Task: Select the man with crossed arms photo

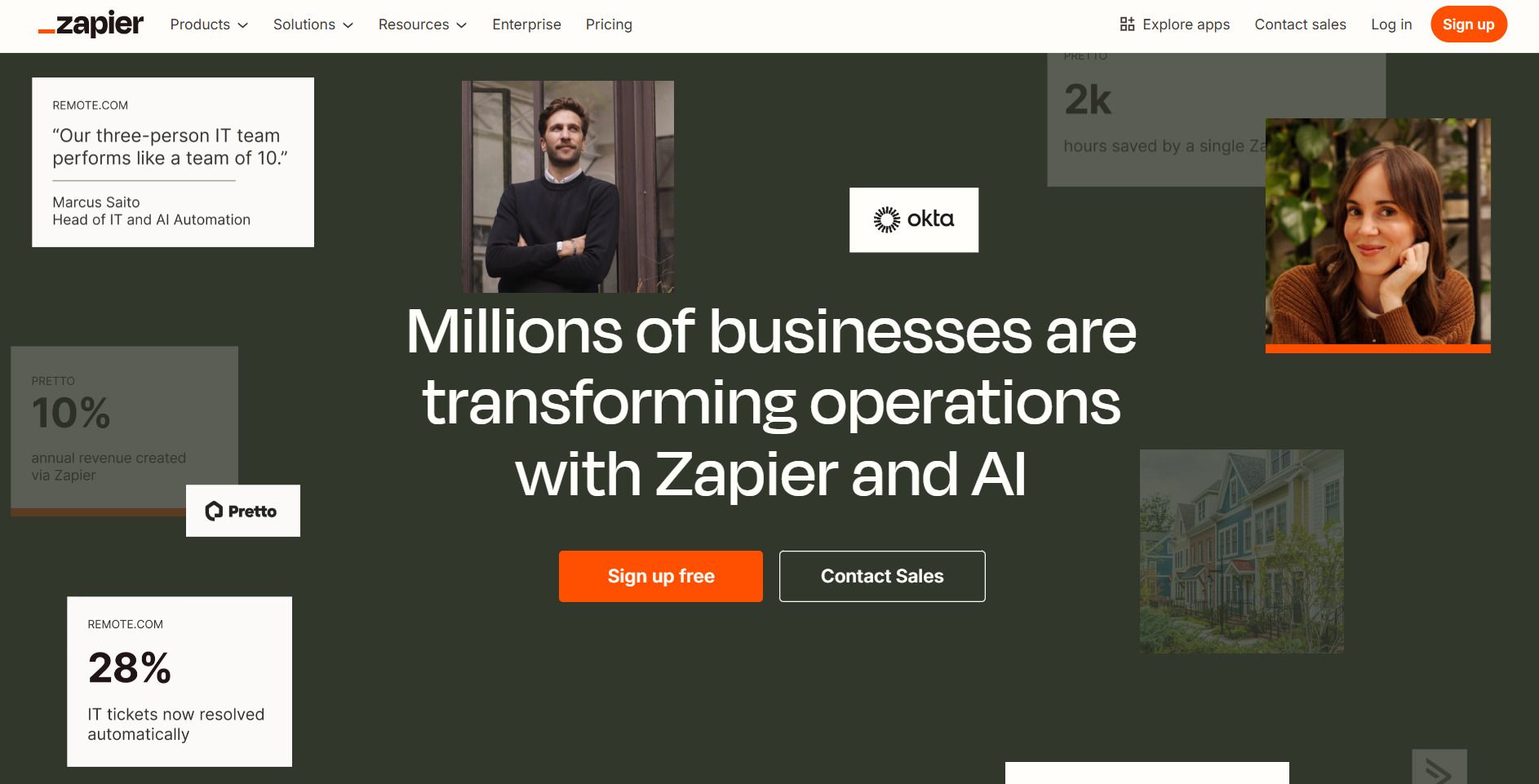Action: (568, 187)
